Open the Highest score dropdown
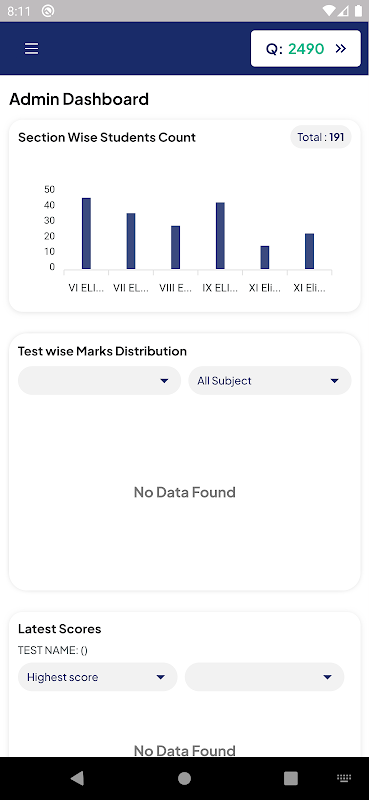Viewport: 369px width, 800px height. click(97, 677)
